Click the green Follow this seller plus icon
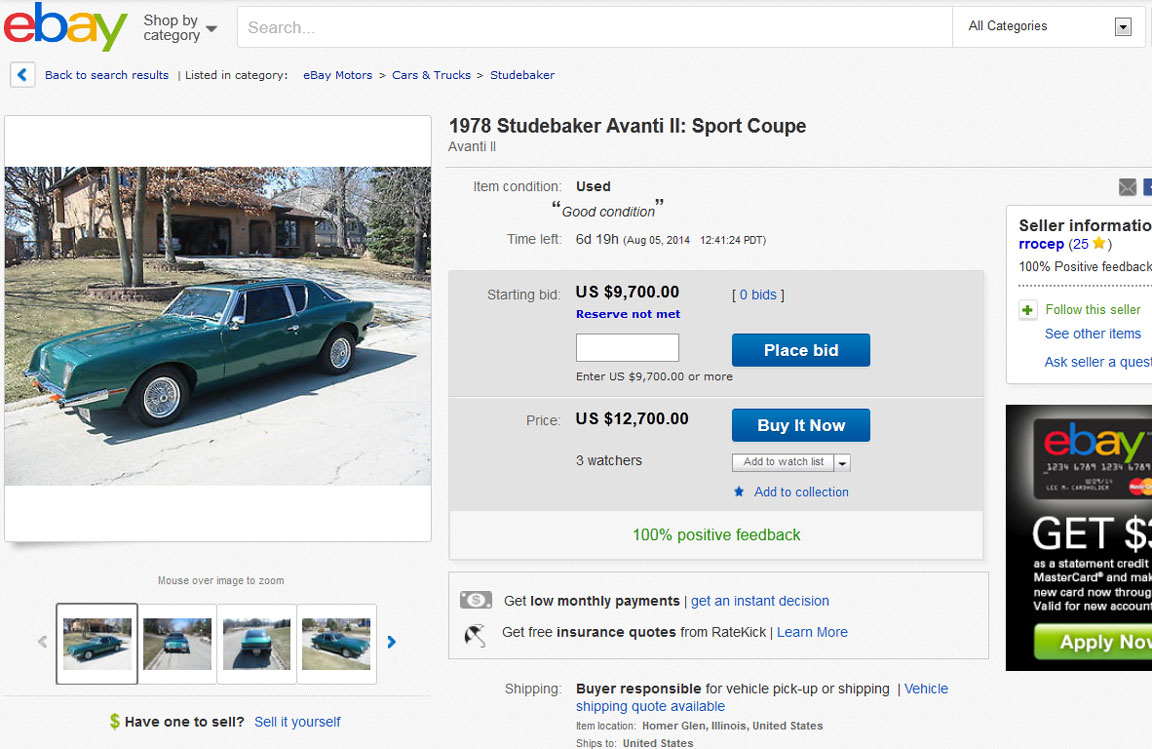 tap(1028, 310)
